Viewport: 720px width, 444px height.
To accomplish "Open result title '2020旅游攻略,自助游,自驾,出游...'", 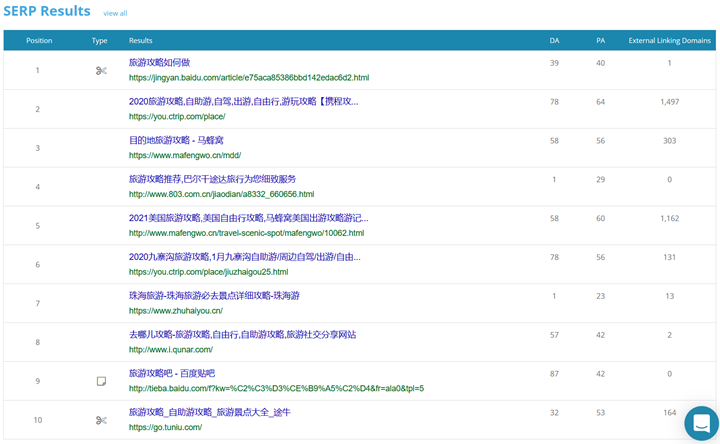I will click(x=243, y=101).
